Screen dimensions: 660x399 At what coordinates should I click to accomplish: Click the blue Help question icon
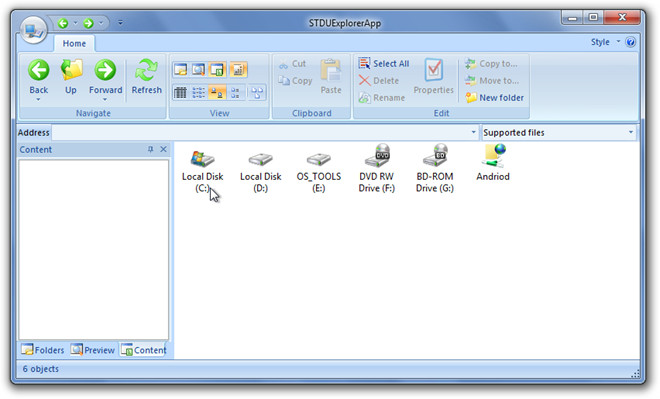pos(631,42)
